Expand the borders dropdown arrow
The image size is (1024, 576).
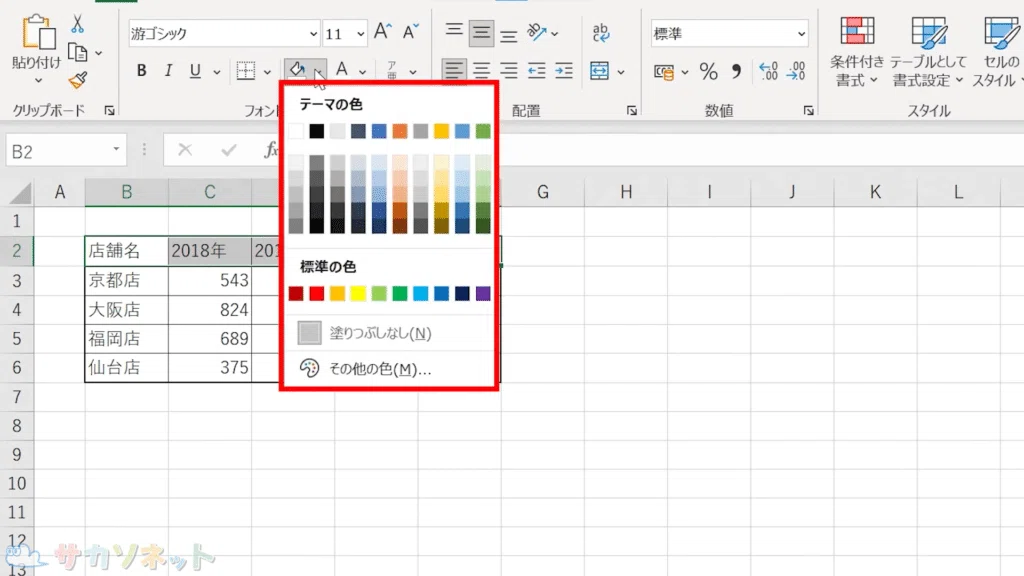coord(267,71)
